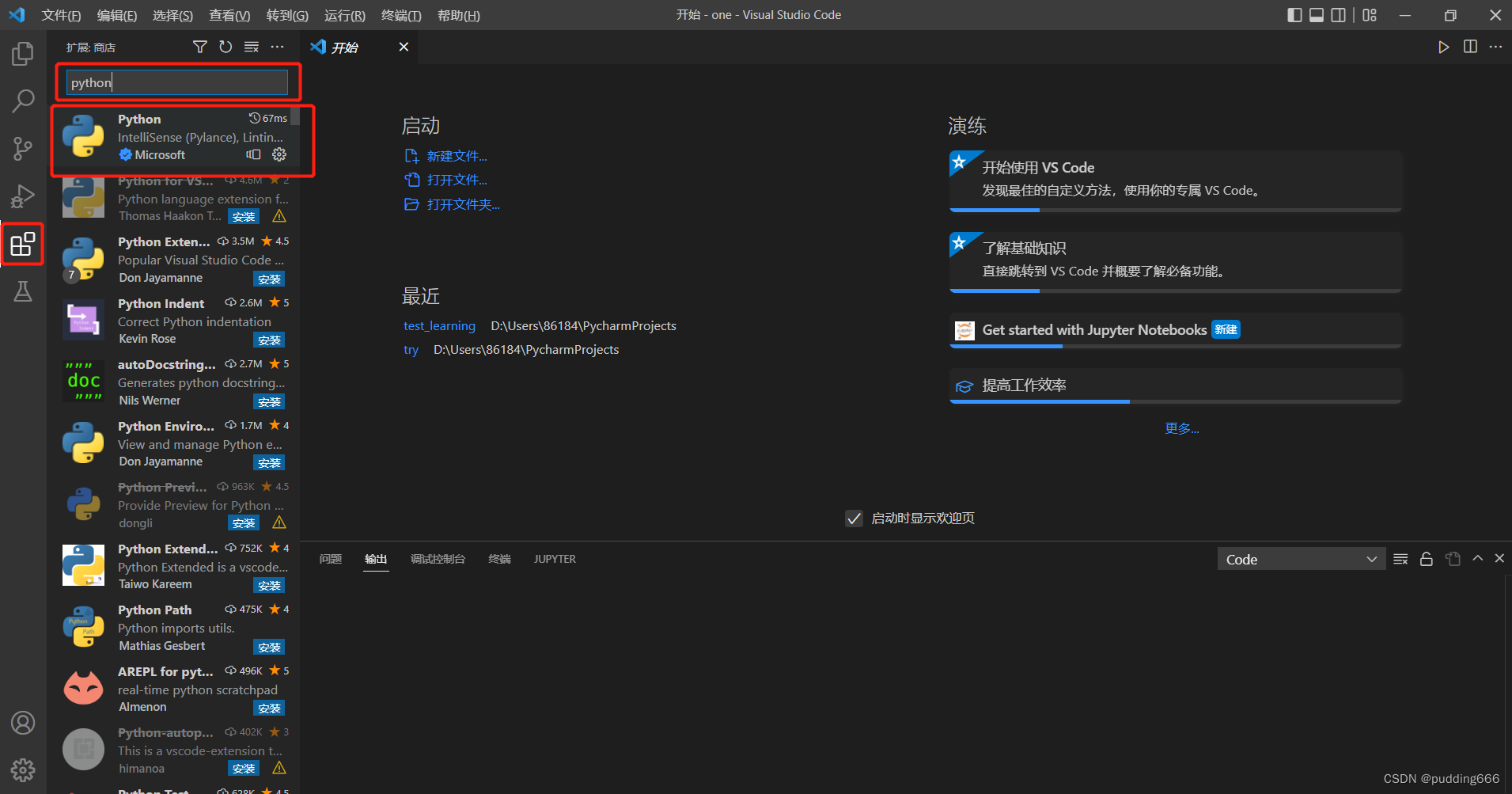Click the 新建文件... link
Image resolution: width=1512 pixels, height=794 pixels.
point(457,156)
